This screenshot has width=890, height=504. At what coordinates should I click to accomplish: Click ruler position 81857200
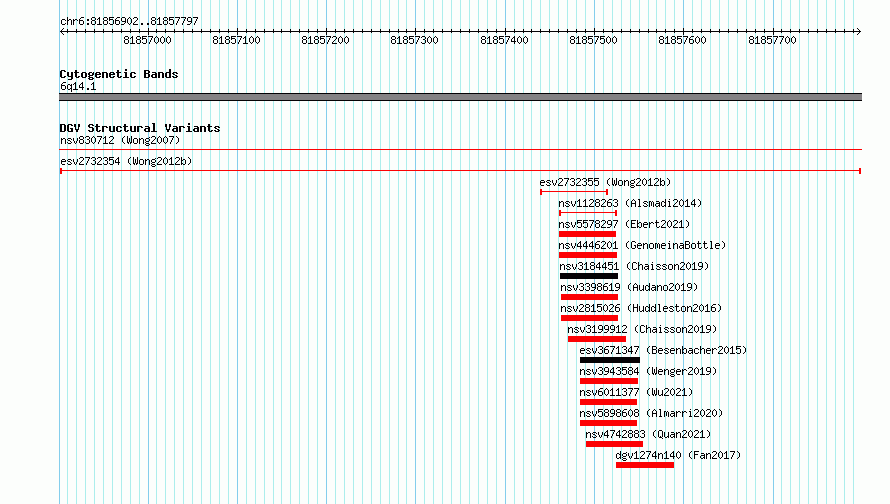[x=325, y=40]
